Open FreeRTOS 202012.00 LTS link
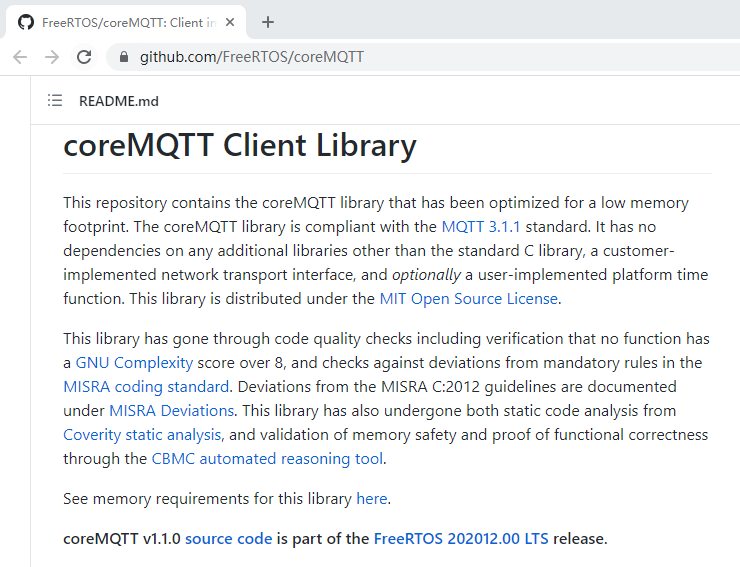Image resolution: width=740 pixels, height=567 pixels. coord(461,538)
